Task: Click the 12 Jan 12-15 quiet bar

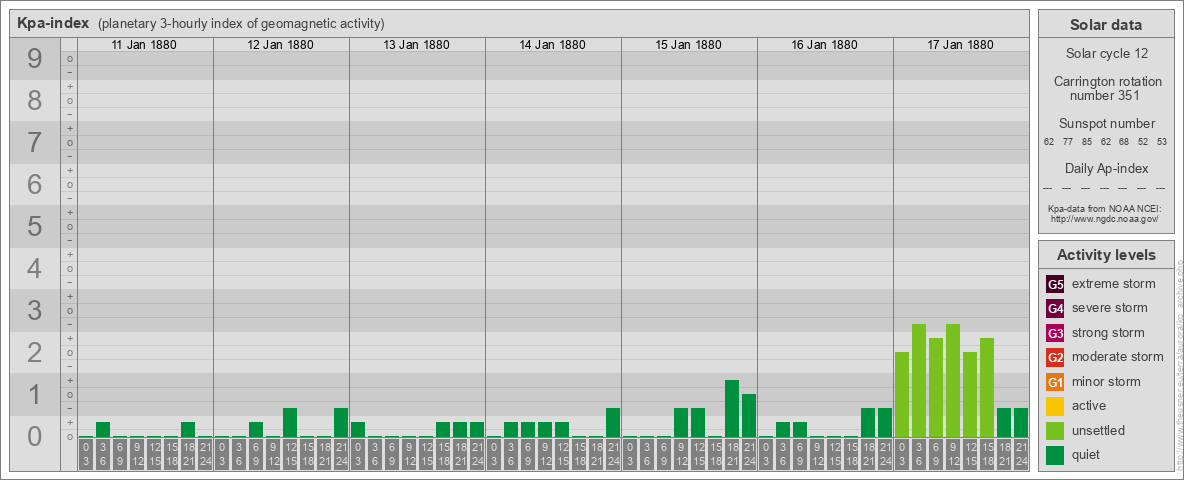Action: pos(290,423)
